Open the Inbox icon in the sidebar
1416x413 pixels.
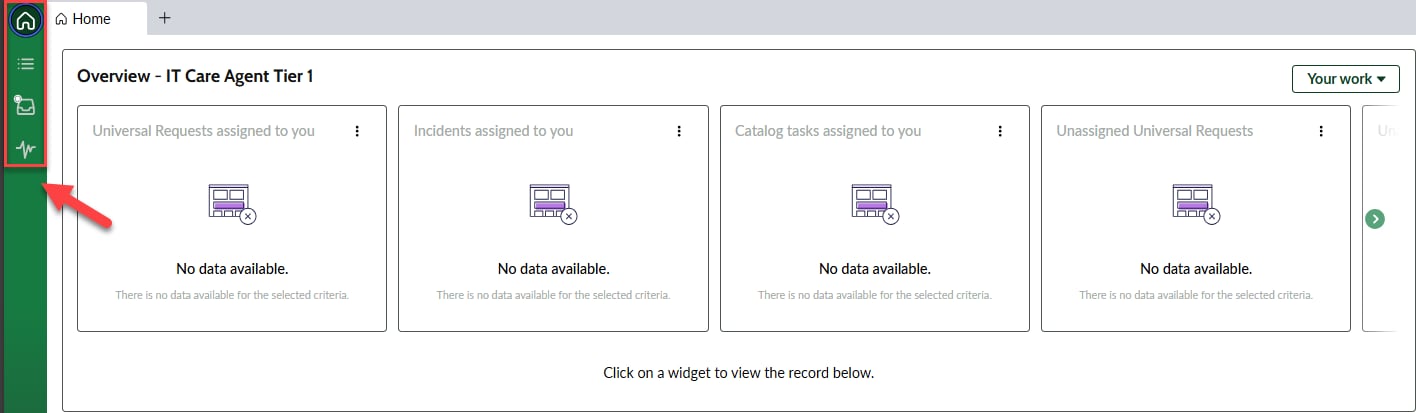coord(25,105)
